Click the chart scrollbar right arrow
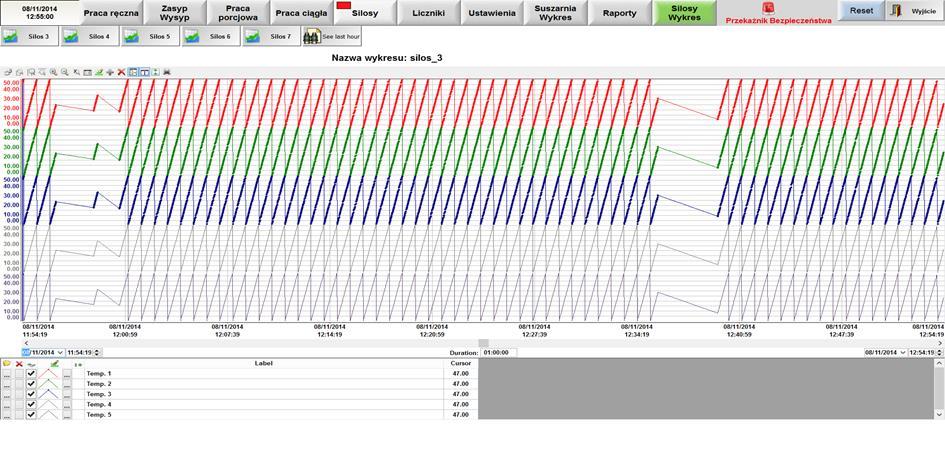945x463 pixels. point(940,343)
